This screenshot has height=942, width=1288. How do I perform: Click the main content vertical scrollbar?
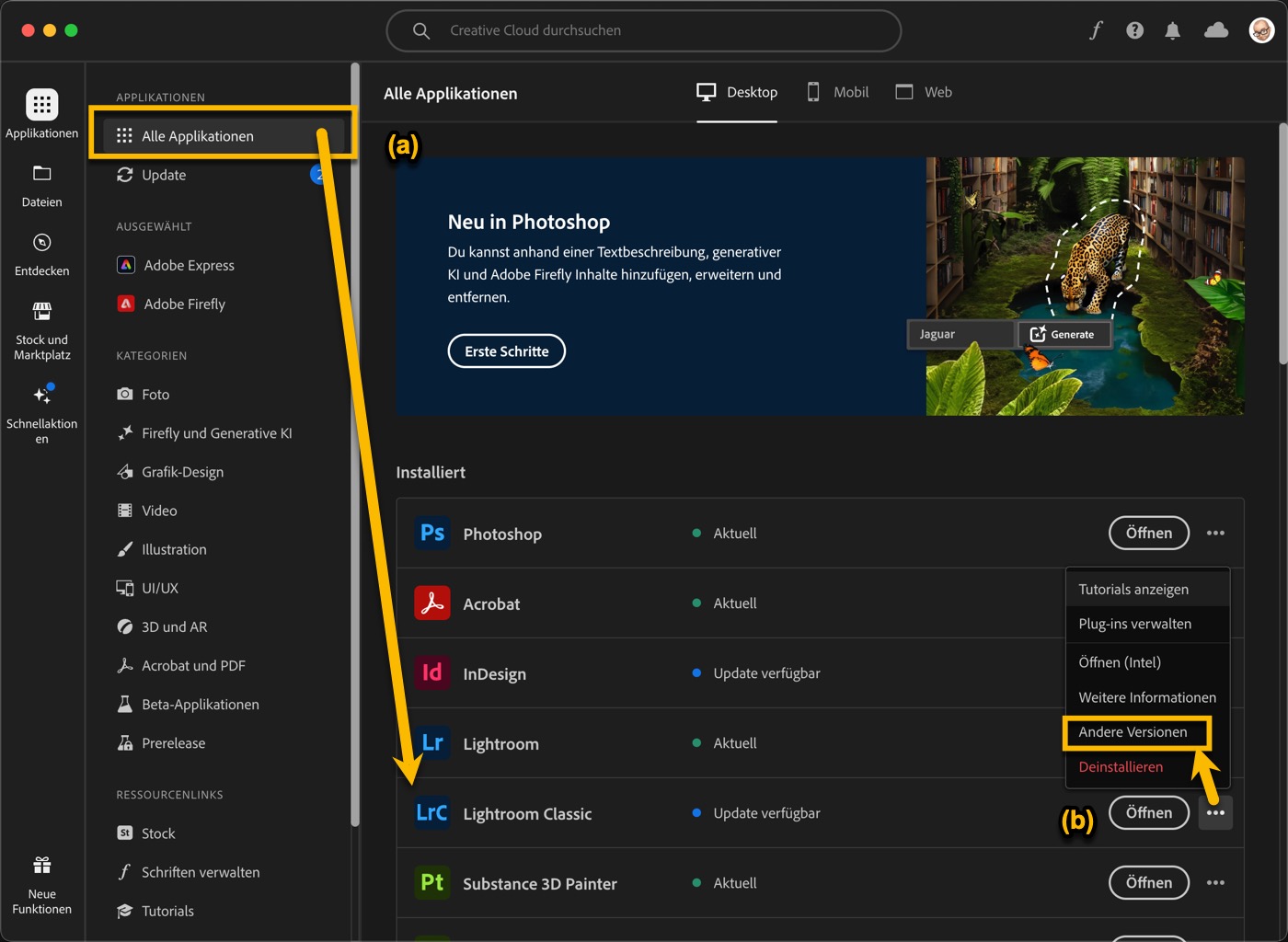click(1282, 244)
